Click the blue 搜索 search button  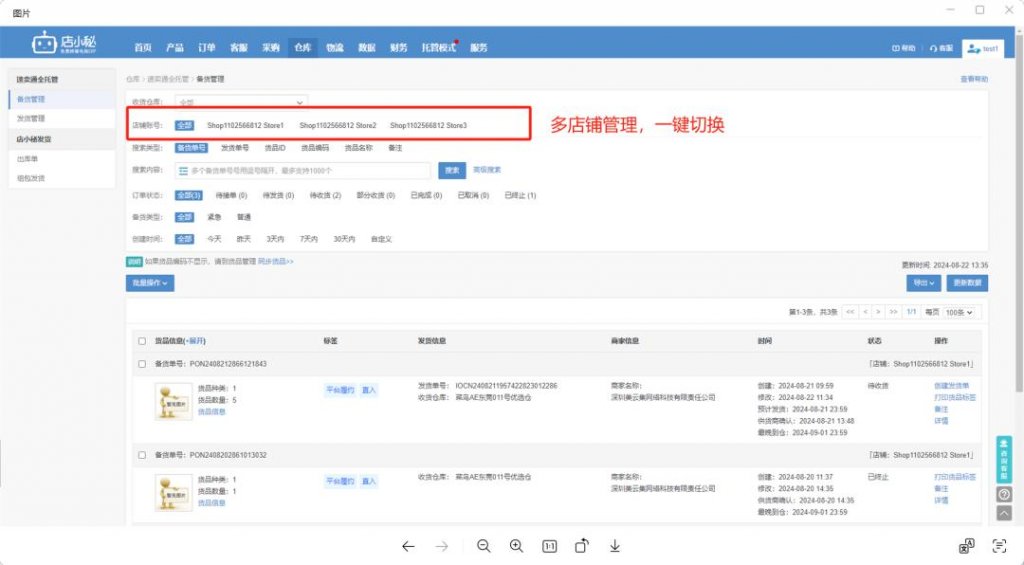point(452,170)
